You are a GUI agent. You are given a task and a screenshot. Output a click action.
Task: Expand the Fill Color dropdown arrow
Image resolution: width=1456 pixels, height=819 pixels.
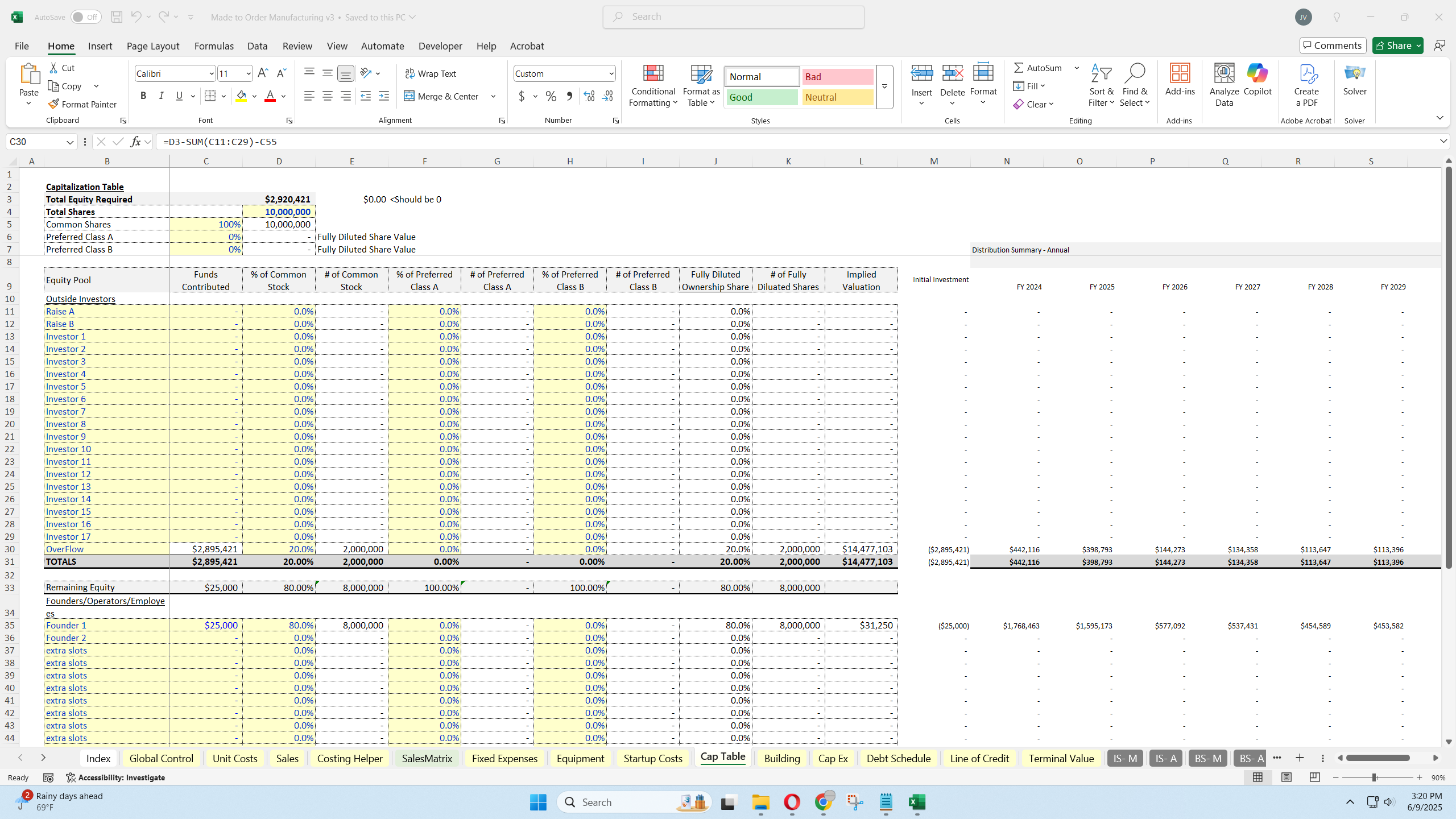[254, 96]
